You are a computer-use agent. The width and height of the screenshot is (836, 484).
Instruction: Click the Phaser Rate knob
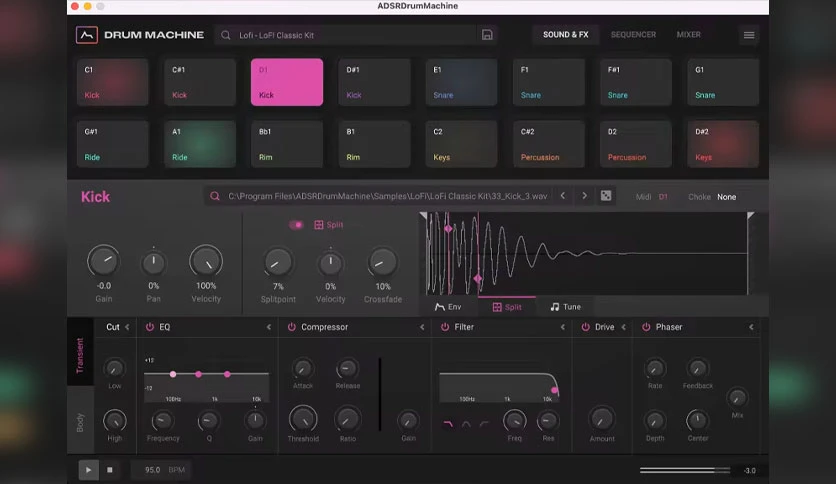(x=655, y=368)
